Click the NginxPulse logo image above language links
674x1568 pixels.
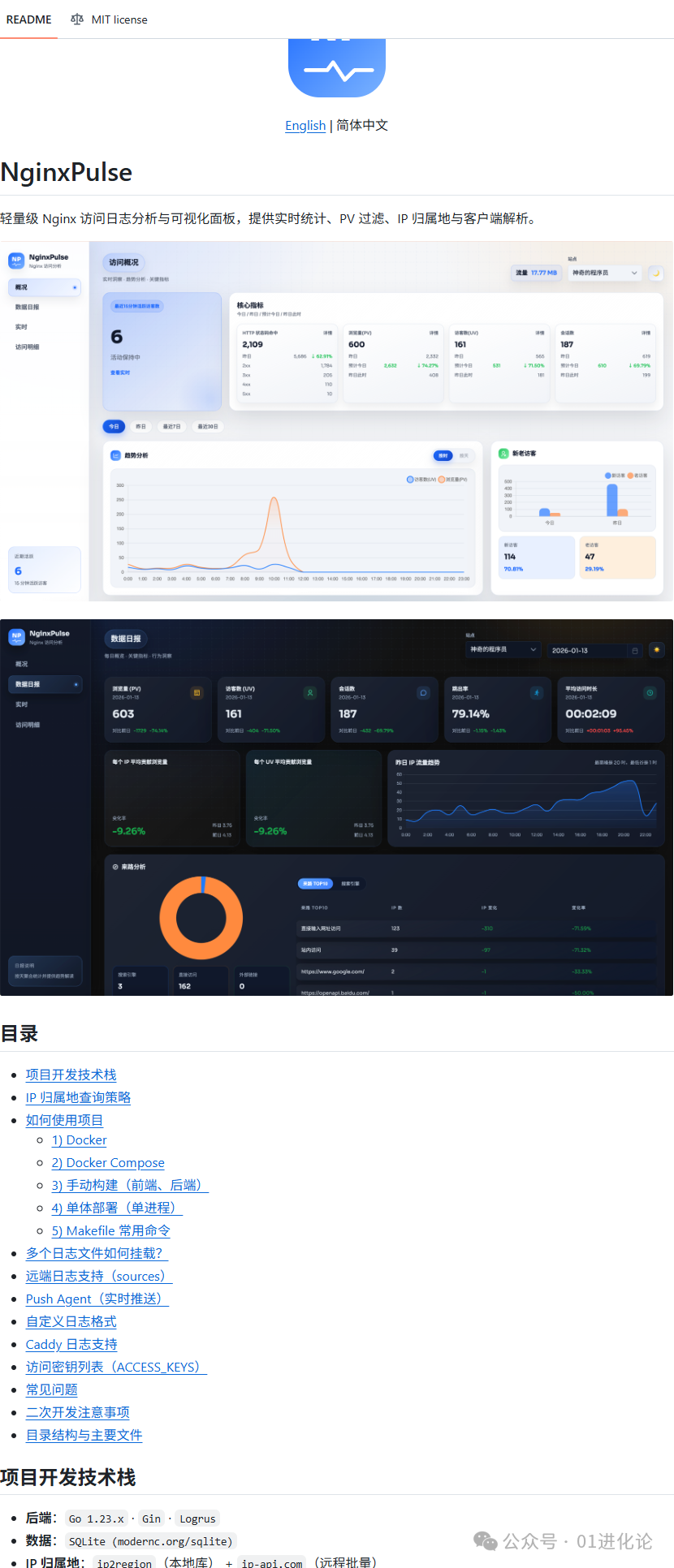336,68
